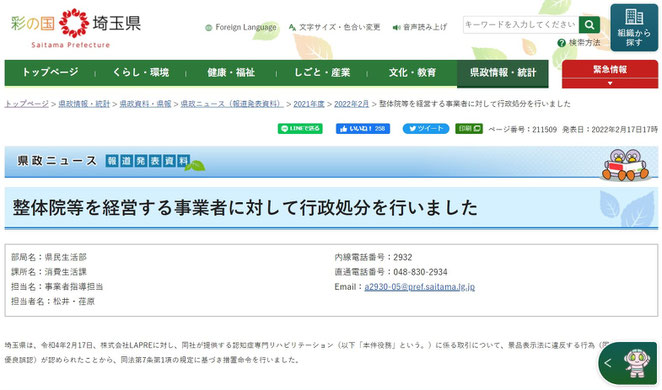Open the くらし・環境 menu
662x390 pixels.
pos(141,73)
